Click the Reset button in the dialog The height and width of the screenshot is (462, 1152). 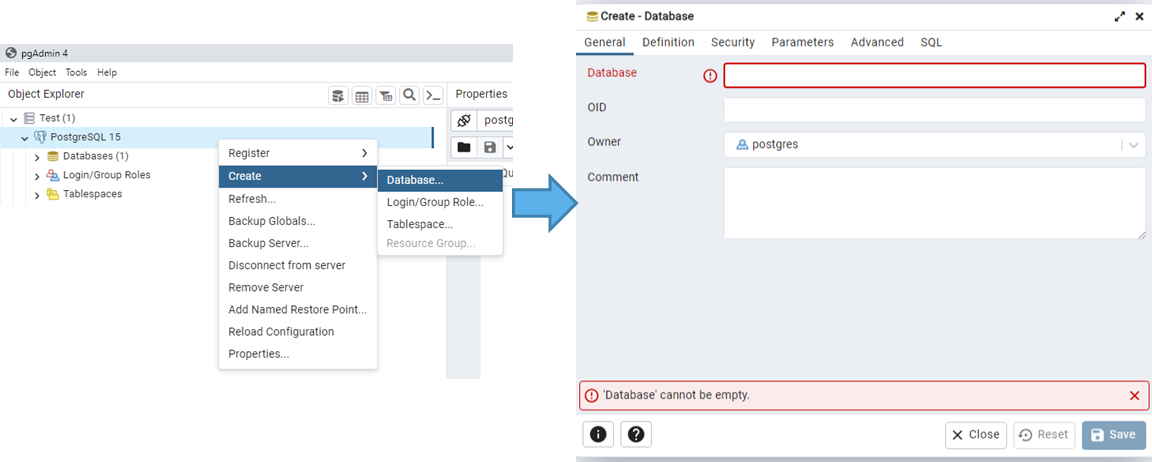1044,435
